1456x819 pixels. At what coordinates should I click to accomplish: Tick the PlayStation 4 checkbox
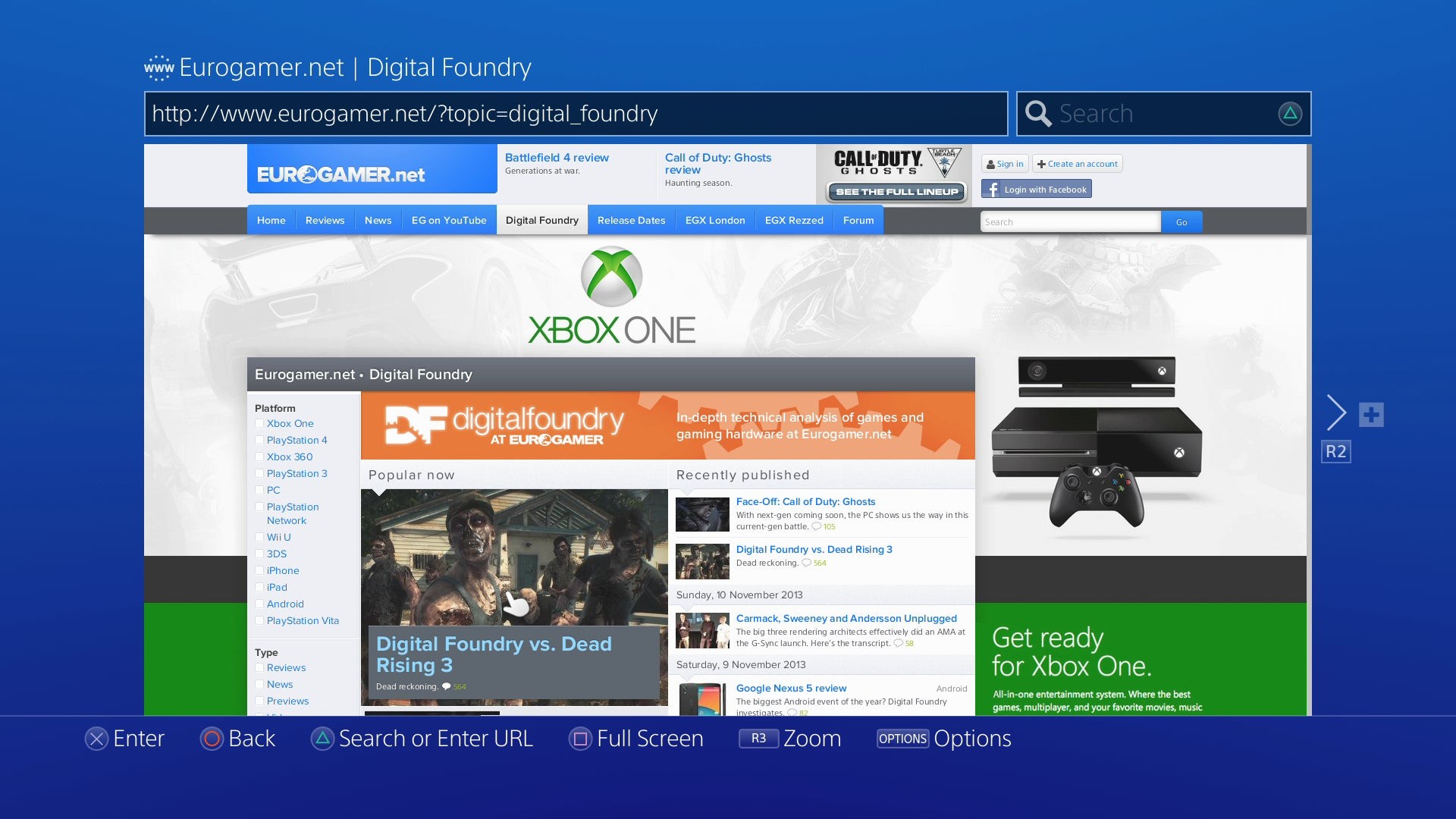[x=259, y=441]
